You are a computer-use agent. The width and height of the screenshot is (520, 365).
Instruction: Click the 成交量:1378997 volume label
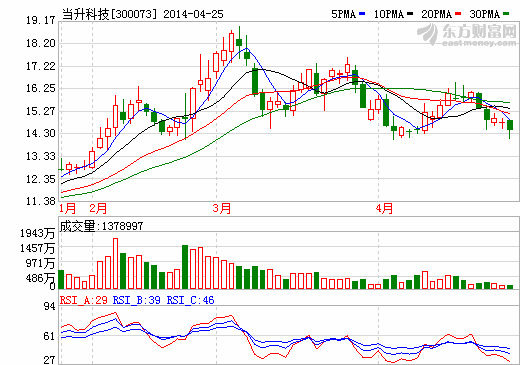(101, 226)
